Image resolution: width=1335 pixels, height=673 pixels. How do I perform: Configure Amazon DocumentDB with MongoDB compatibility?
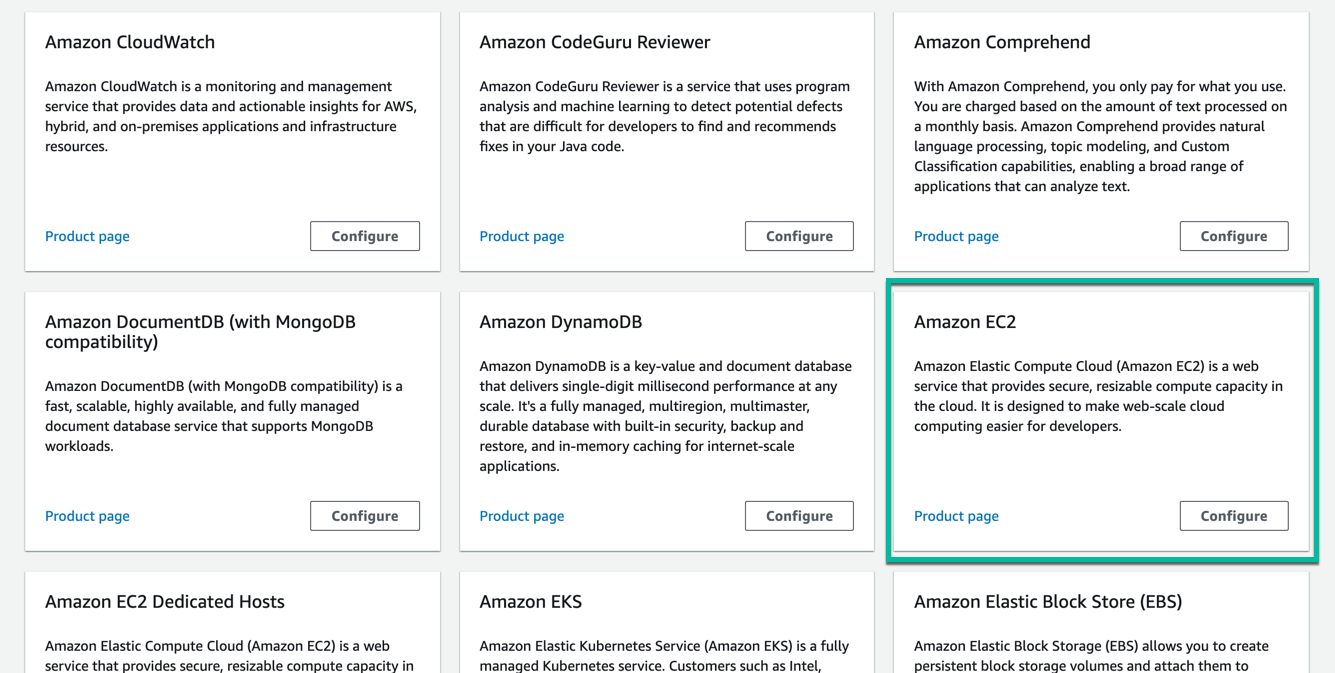365,516
